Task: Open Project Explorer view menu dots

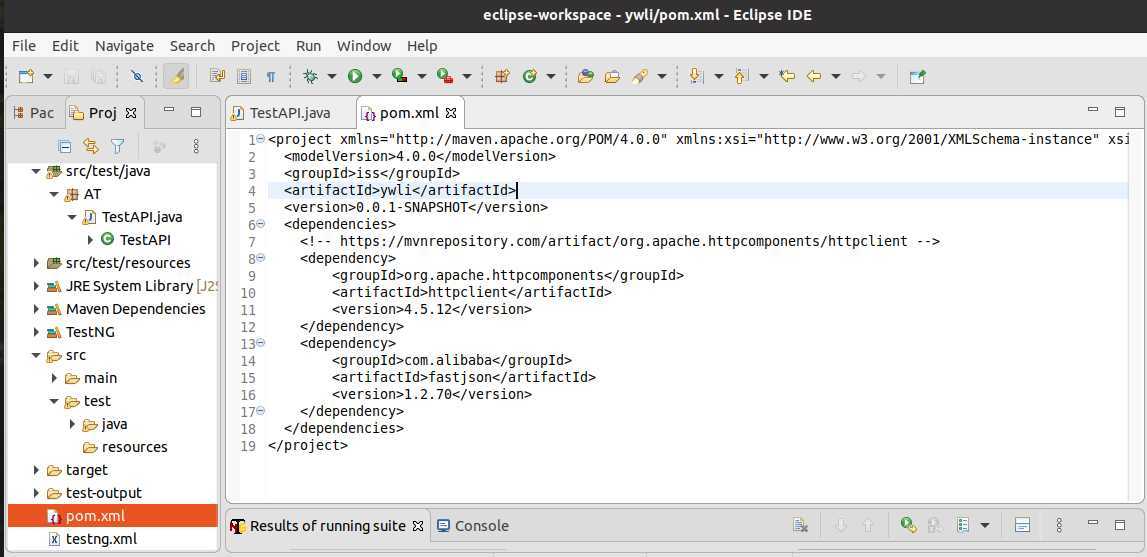Action: pos(196,146)
